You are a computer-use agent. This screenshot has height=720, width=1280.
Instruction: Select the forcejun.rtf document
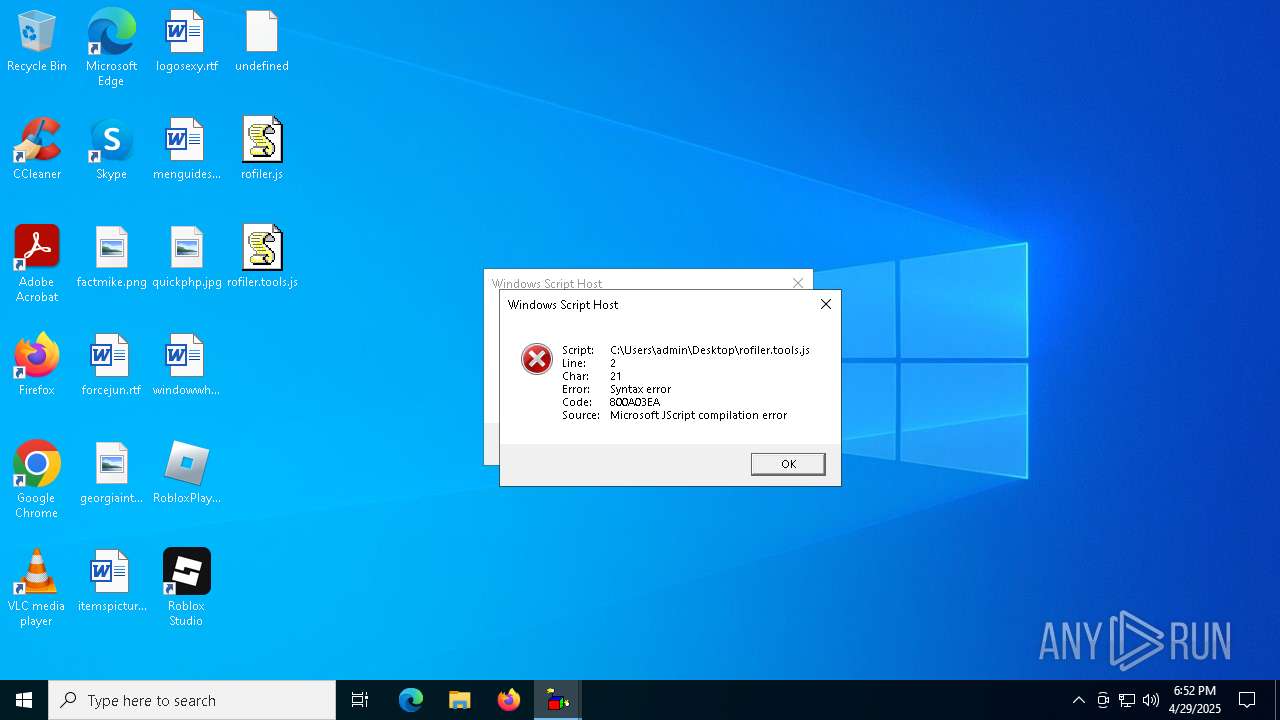pos(111,366)
